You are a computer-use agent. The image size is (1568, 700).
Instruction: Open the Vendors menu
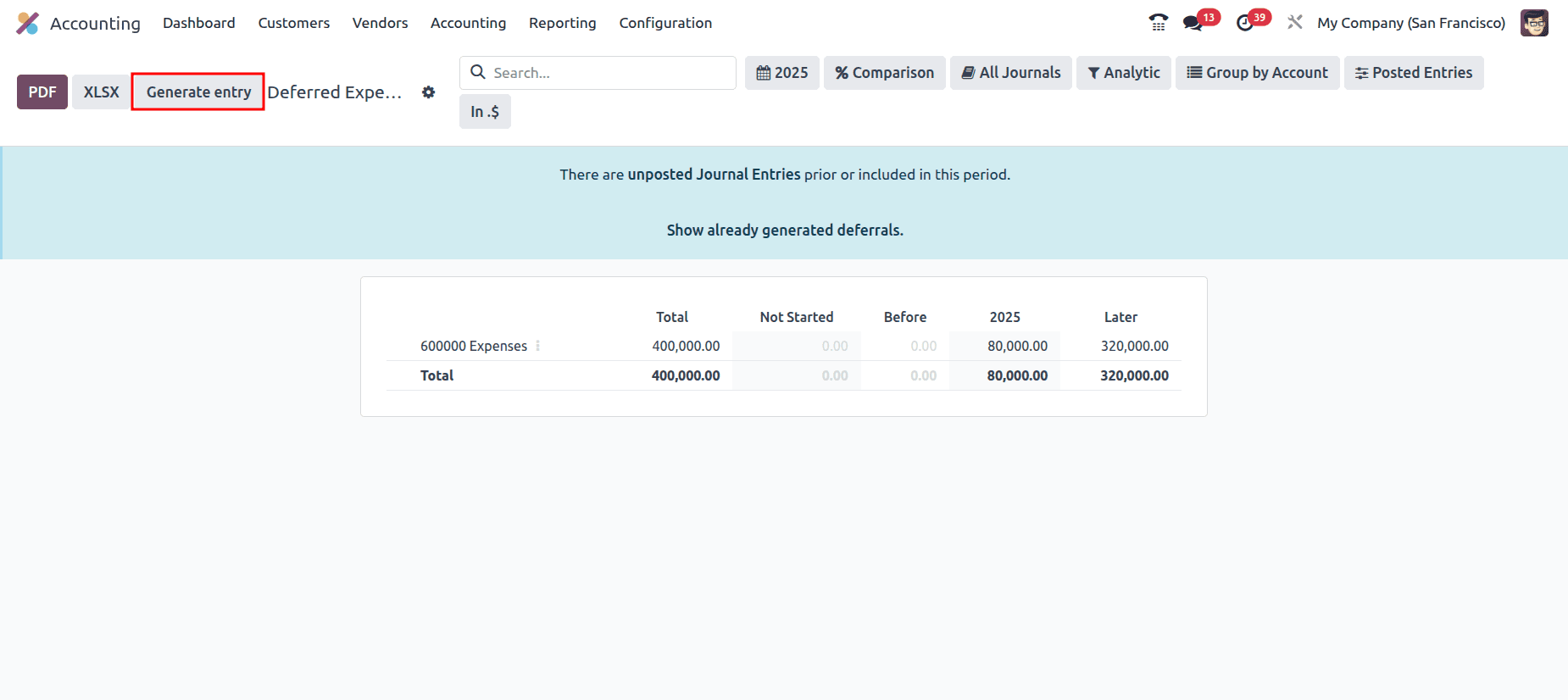point(380,23)
